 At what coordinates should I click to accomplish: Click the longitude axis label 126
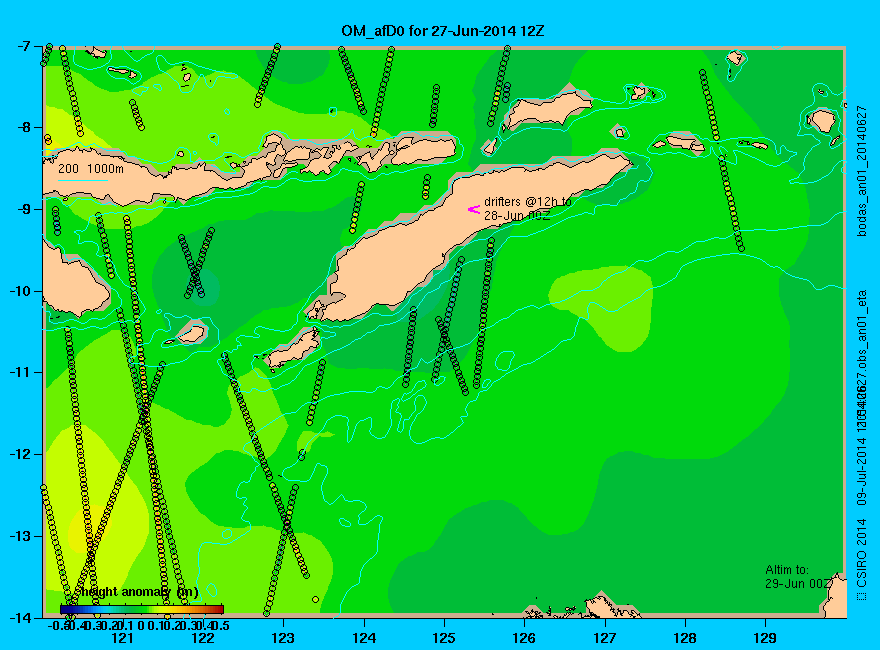pyautogui.click(x=525, y=638)
